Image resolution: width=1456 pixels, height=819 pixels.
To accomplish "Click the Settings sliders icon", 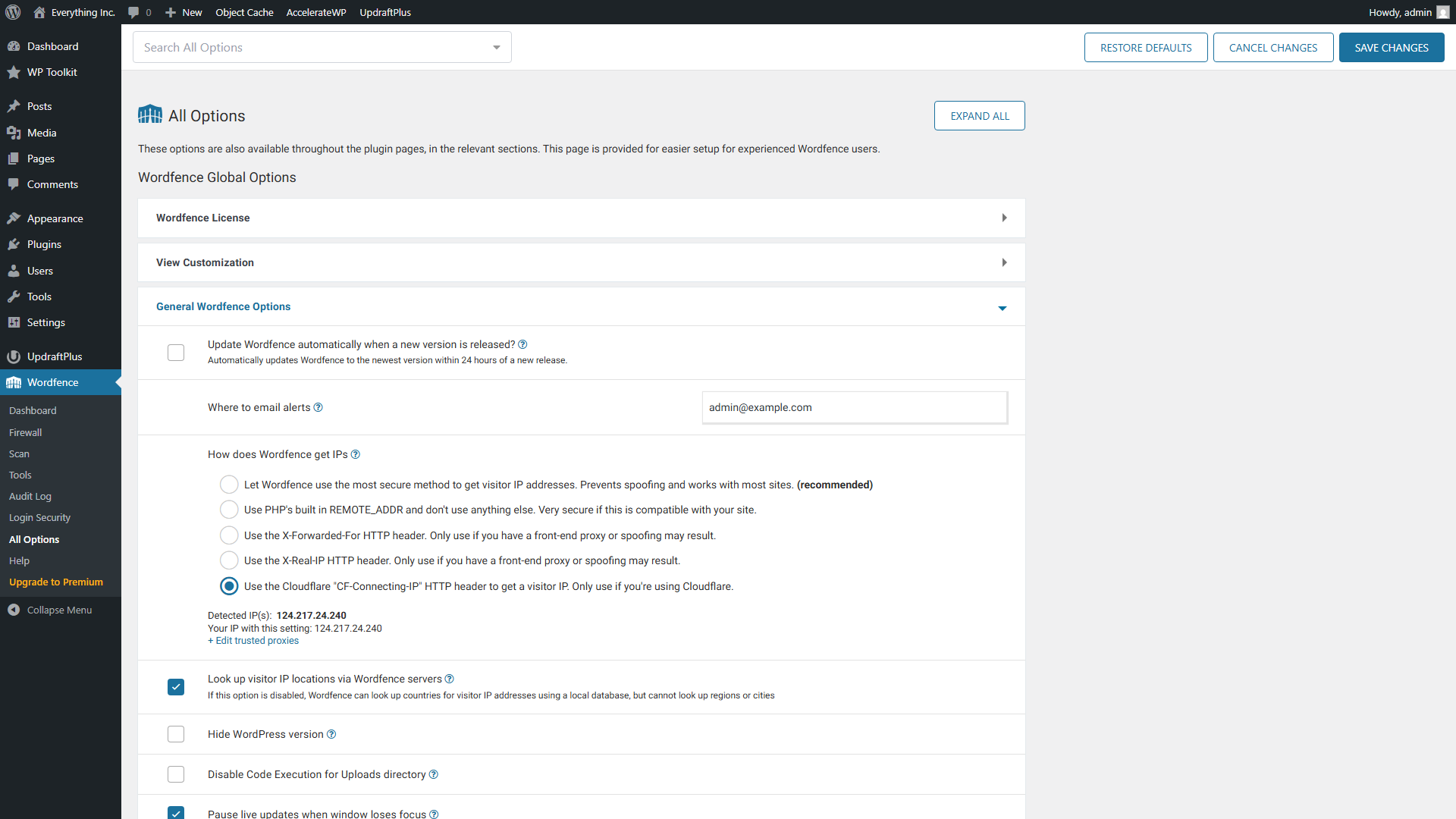I will tap(14, 322).
